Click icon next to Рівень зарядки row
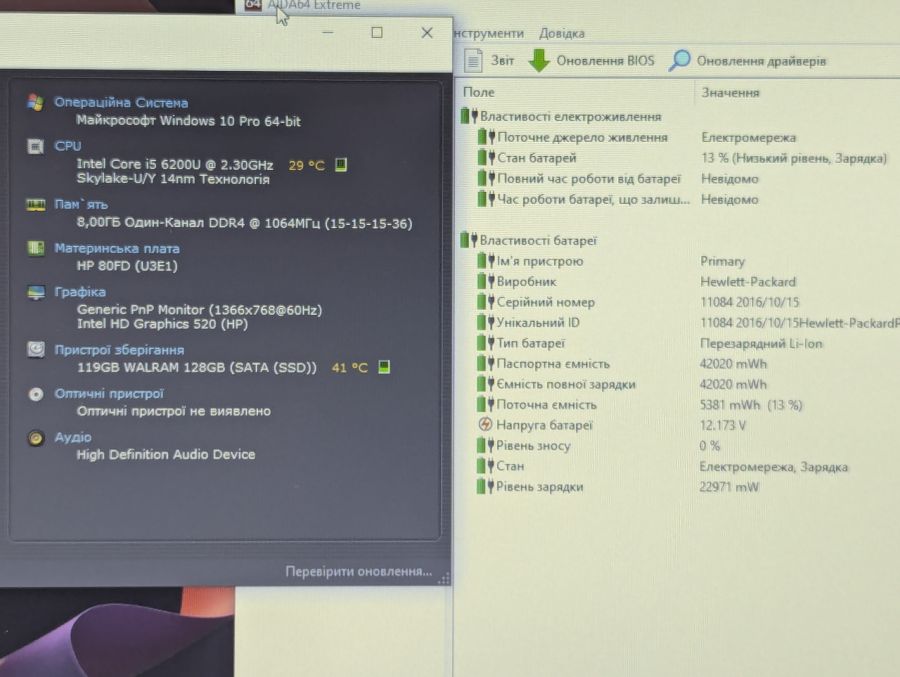The height and width of the screenshot is (677, 900). 486,486
